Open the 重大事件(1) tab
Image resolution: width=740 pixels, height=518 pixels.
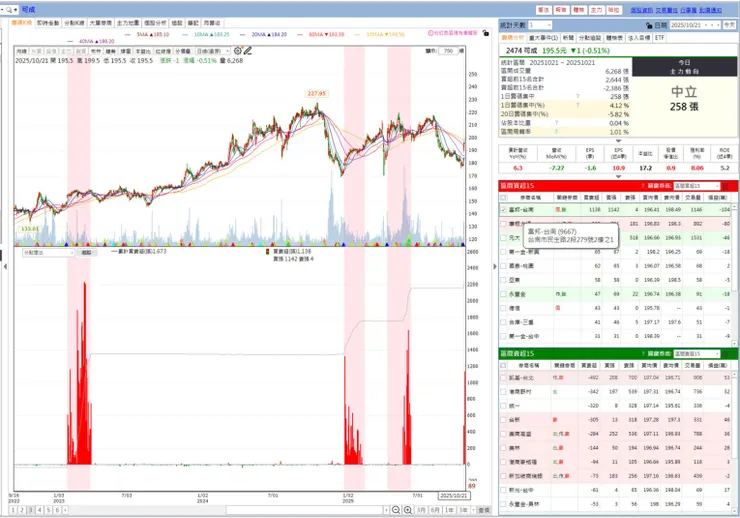tap(543, 38)
